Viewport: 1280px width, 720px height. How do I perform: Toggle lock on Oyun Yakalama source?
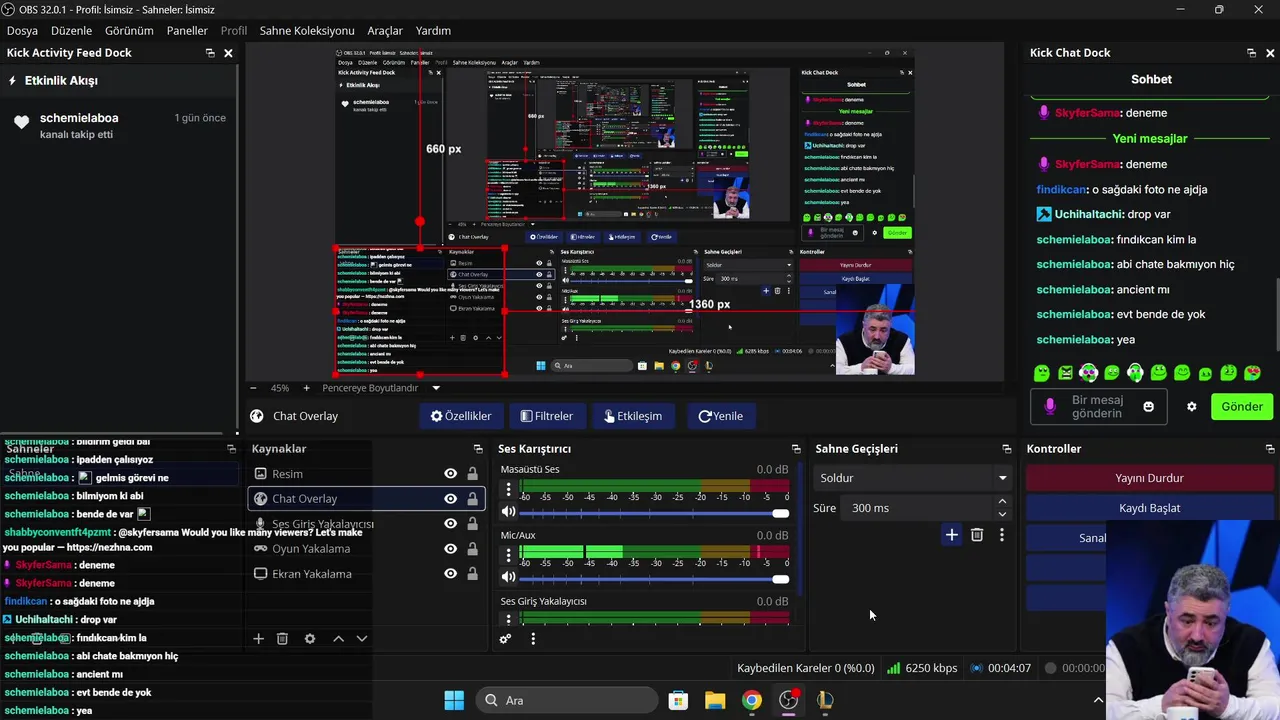(472, 549)
